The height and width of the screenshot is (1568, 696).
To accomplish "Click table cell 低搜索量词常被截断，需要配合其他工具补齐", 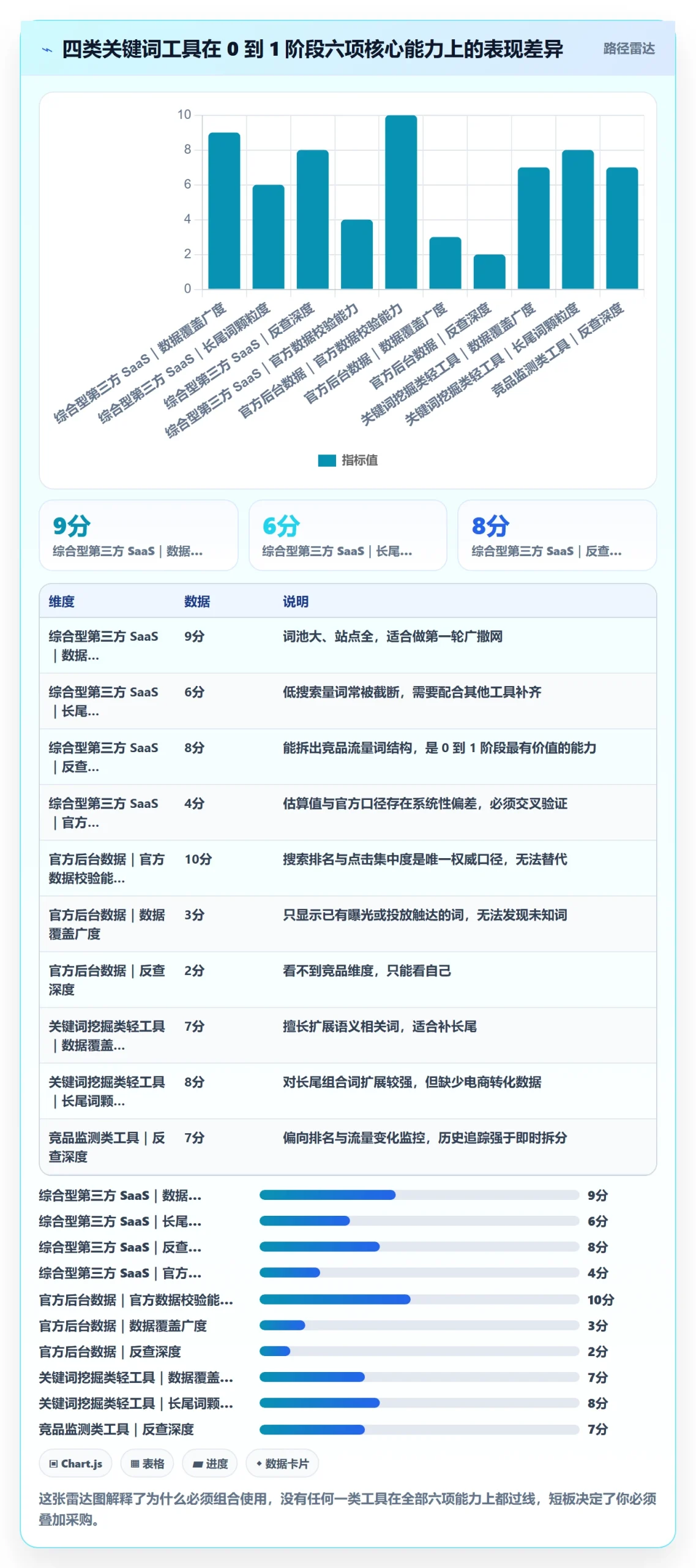I will click(412, 692).
